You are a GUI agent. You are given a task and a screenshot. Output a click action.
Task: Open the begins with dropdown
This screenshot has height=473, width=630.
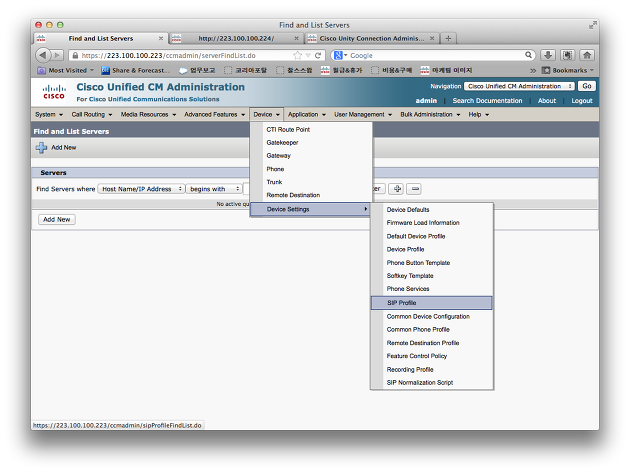[214, 189]
